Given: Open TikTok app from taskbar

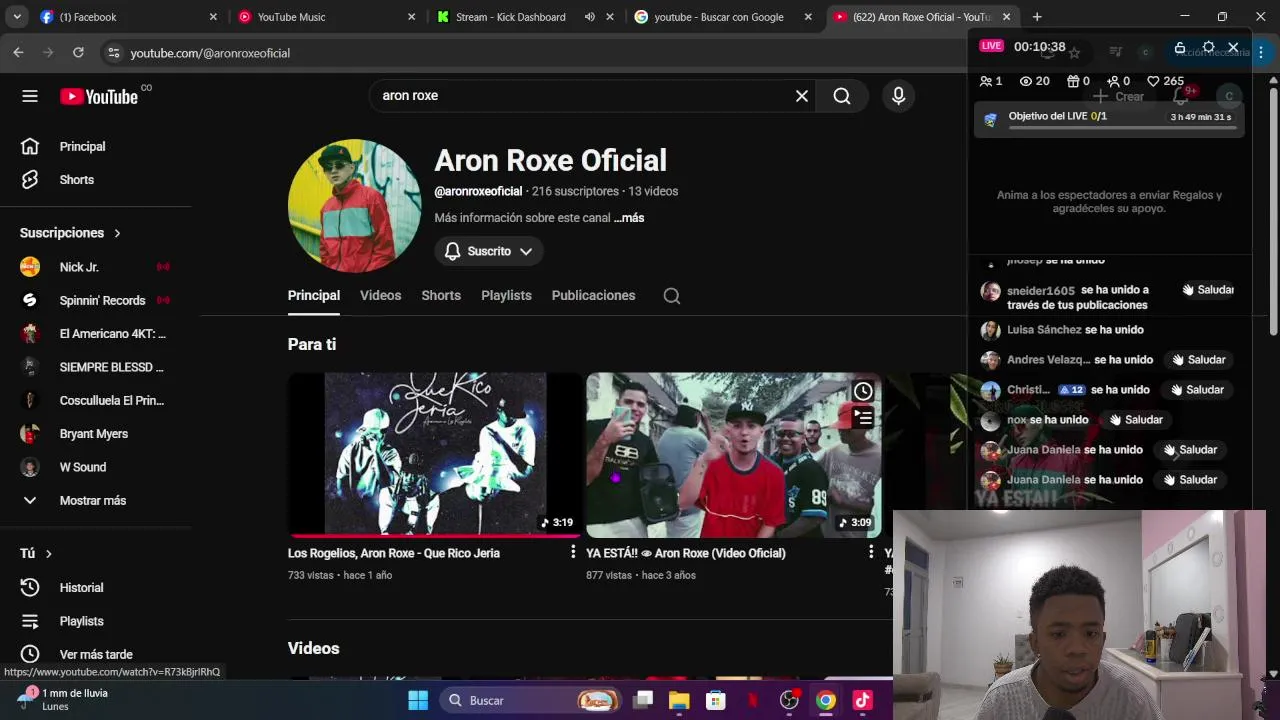Looking at the screenshot, I should (862, 700).
